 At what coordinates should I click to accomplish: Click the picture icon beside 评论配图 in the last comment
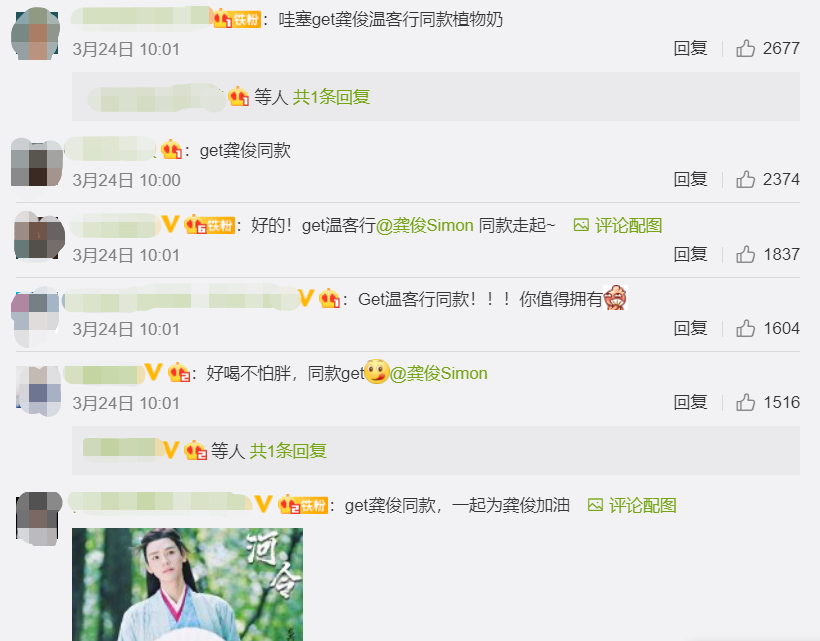pyautogui.click(x=595, y=505)
